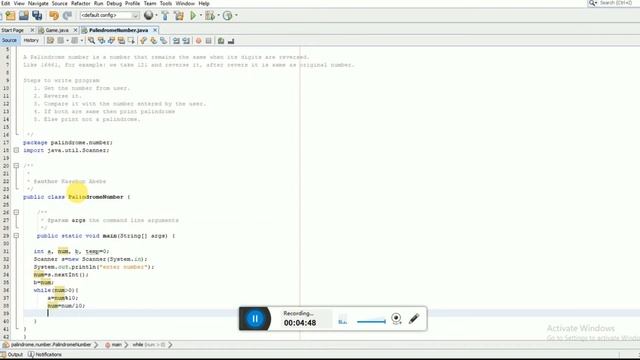Click Find Next Occurrence icon
The height and width of the screenshot is (360, 640).
click(111, 40)
